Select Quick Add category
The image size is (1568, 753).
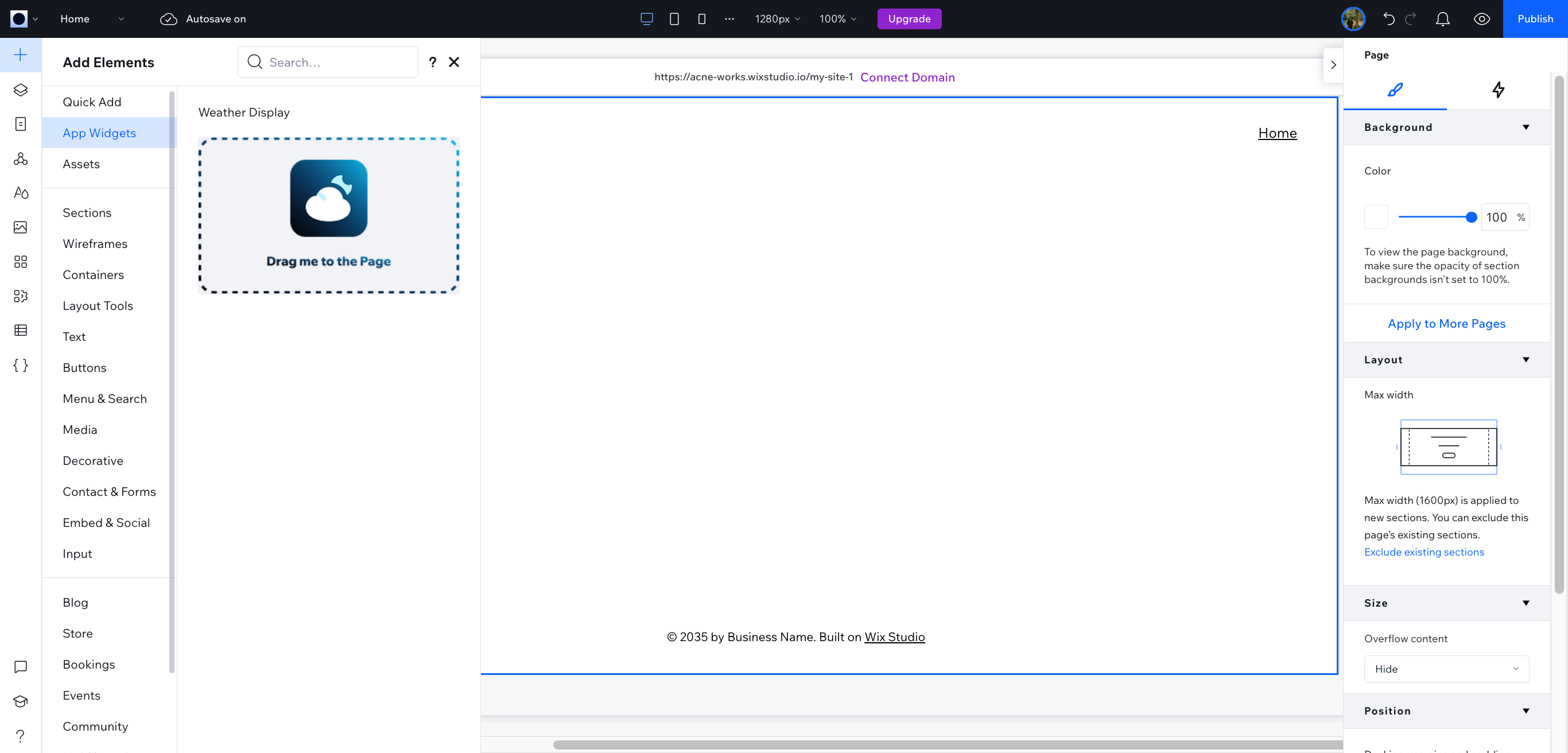point(108,102)
